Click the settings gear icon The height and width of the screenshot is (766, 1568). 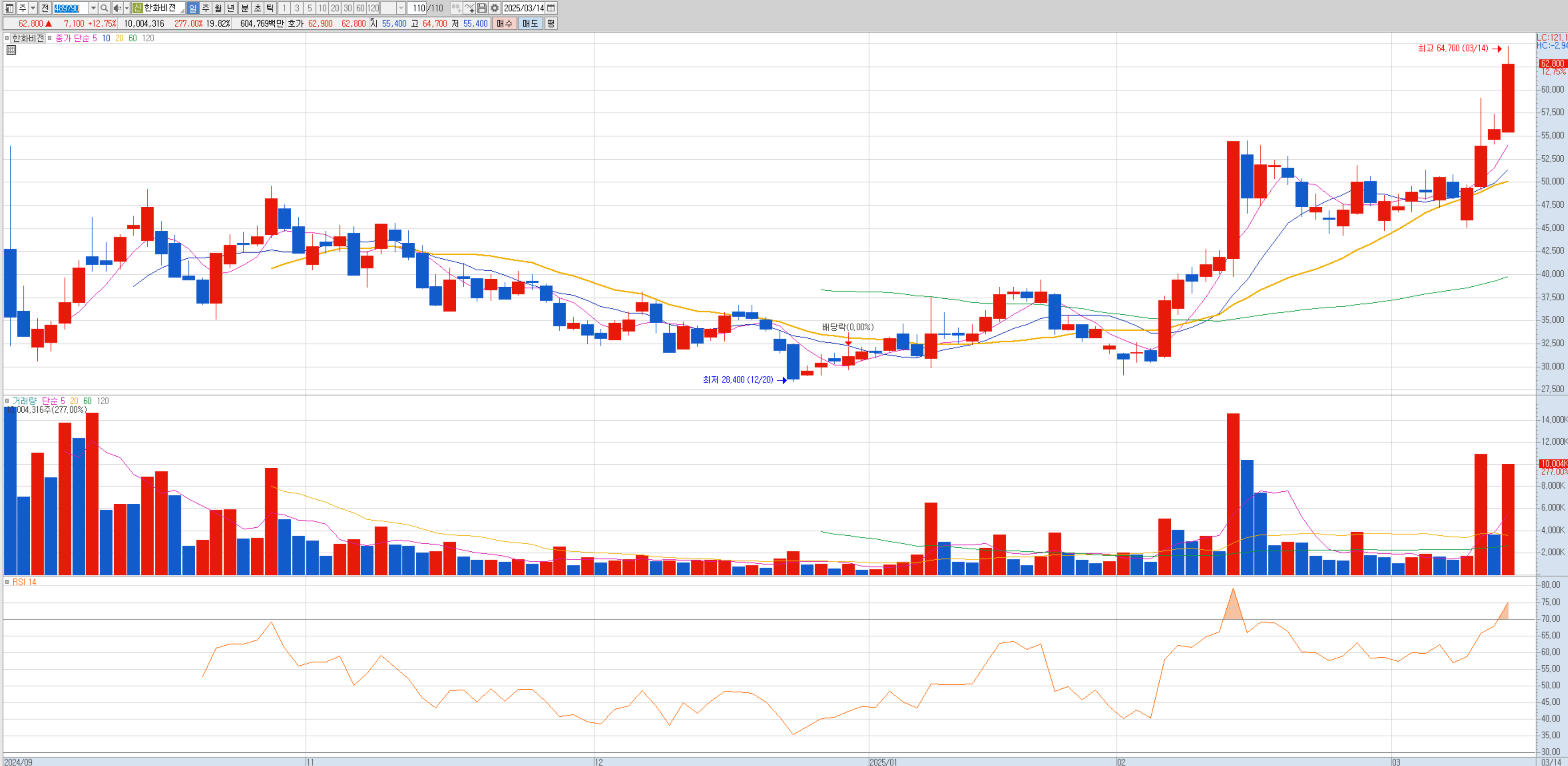[x=494, y=8]
